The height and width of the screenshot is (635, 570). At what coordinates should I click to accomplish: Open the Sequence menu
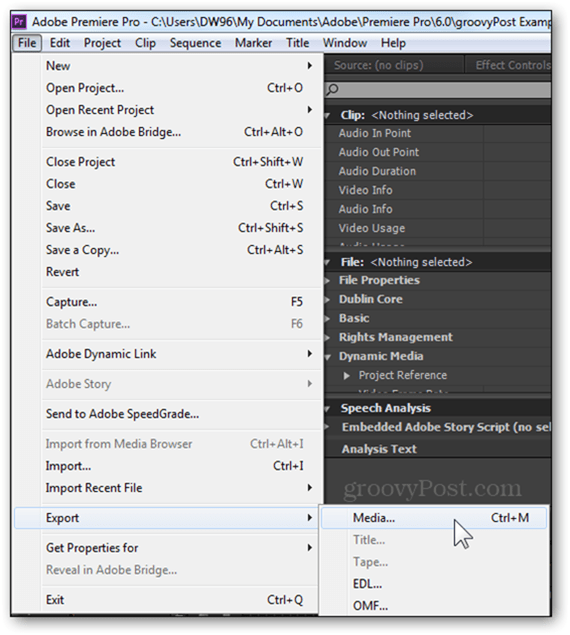[x=195, y=43]
